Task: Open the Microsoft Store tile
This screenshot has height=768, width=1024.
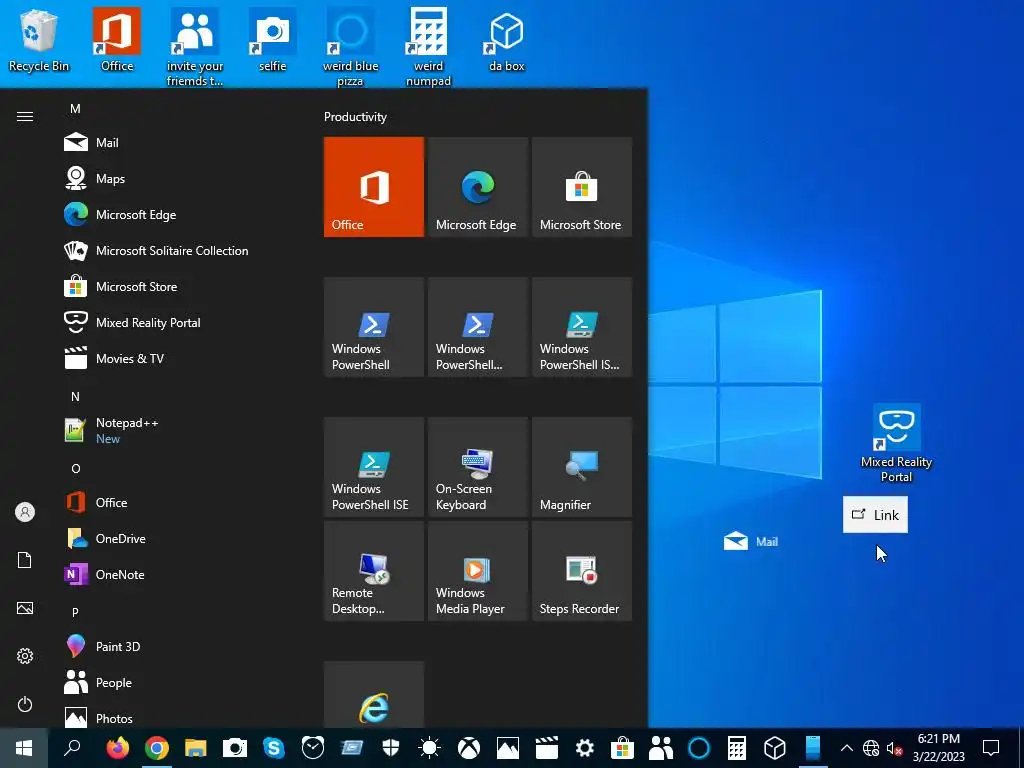Action: pos(582,187)
